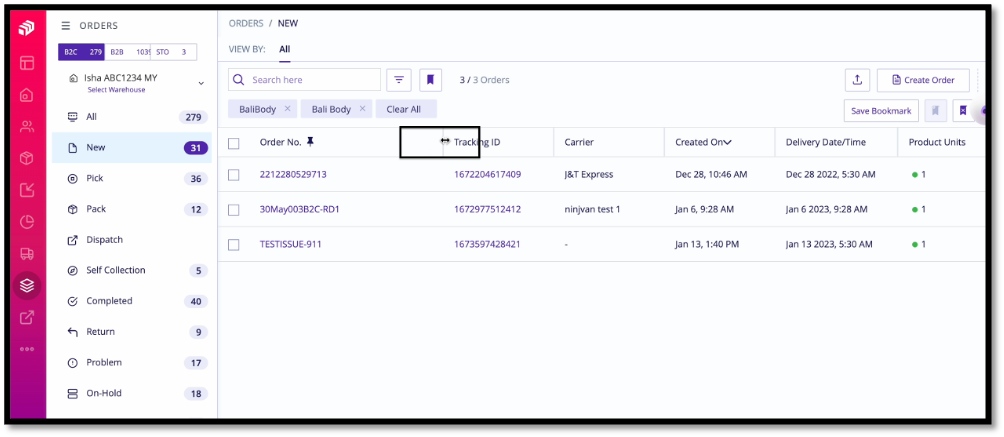Image resolution: width=1004 pixels, height=437 pixels.
Task: Open New orders in the sidebar
Action: click(x=132, y=147)
